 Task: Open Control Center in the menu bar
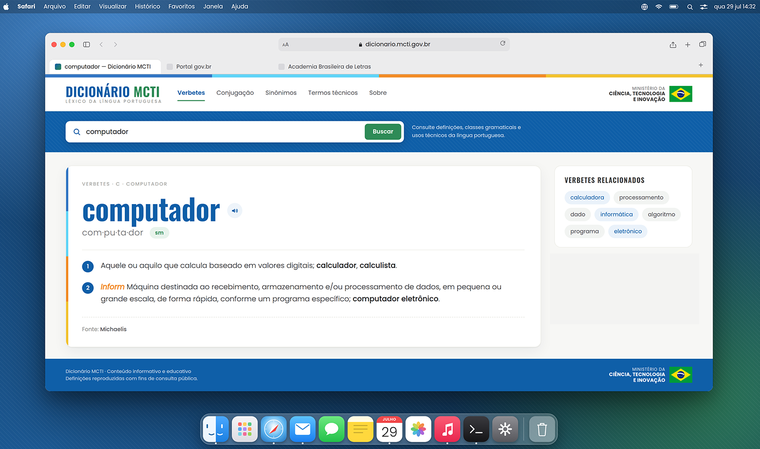(703, 7)
